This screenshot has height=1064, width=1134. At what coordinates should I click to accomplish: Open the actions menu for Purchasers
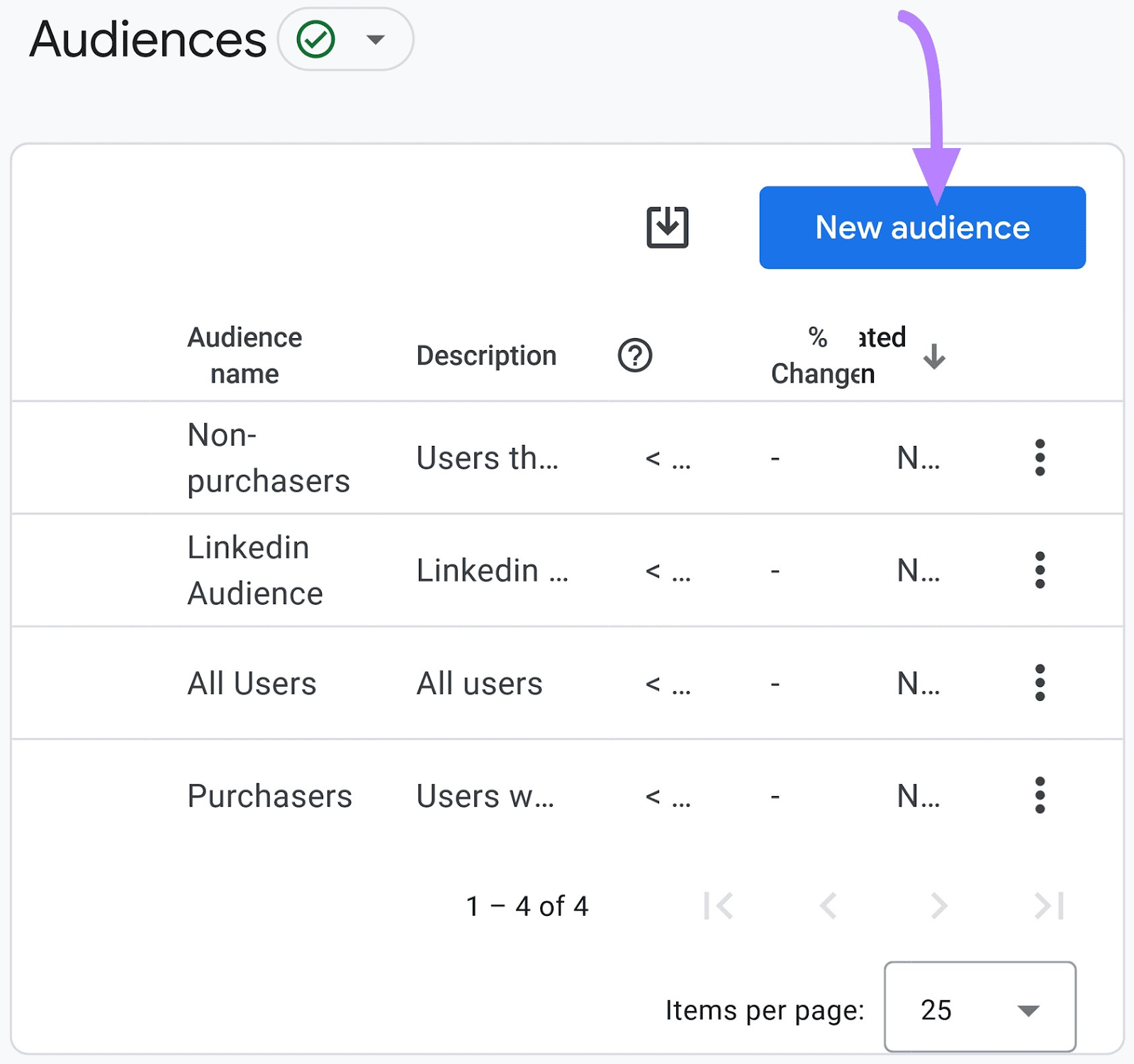click(1040, 795)
